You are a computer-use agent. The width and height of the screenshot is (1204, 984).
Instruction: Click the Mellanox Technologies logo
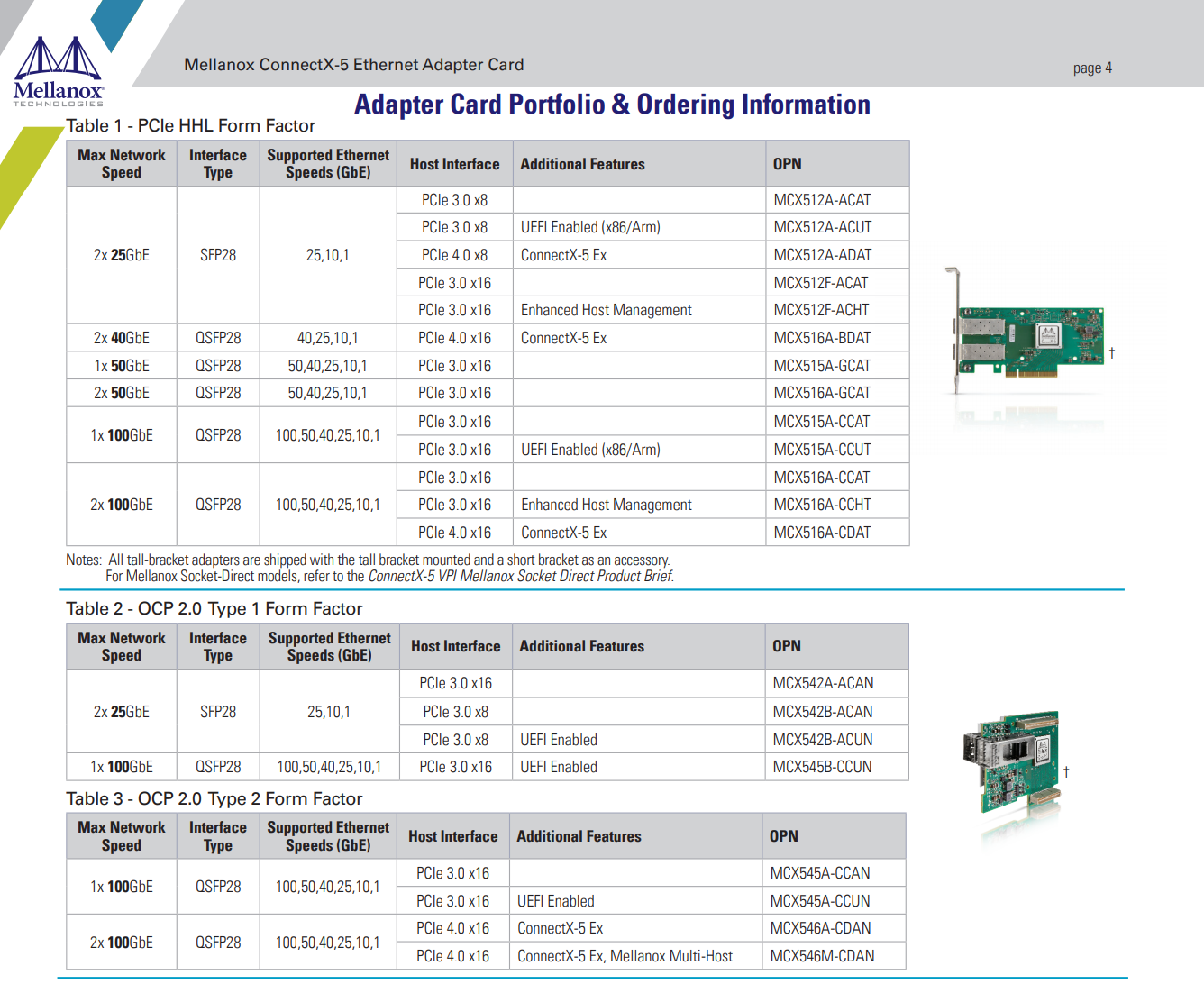click(x=59, y=72)
